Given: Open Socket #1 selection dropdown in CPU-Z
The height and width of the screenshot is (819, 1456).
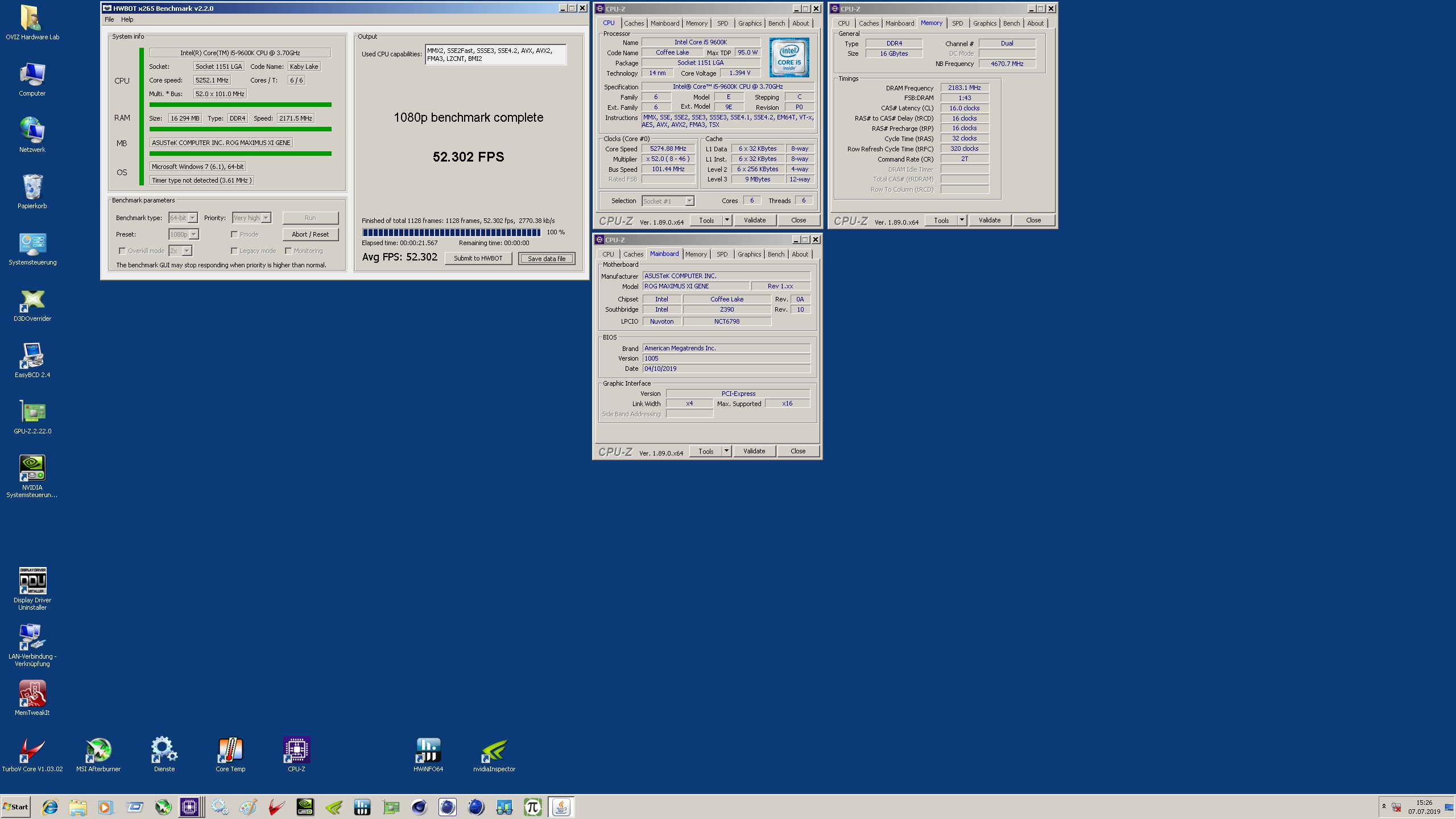Looking at the screenshot, I should 689,201.
